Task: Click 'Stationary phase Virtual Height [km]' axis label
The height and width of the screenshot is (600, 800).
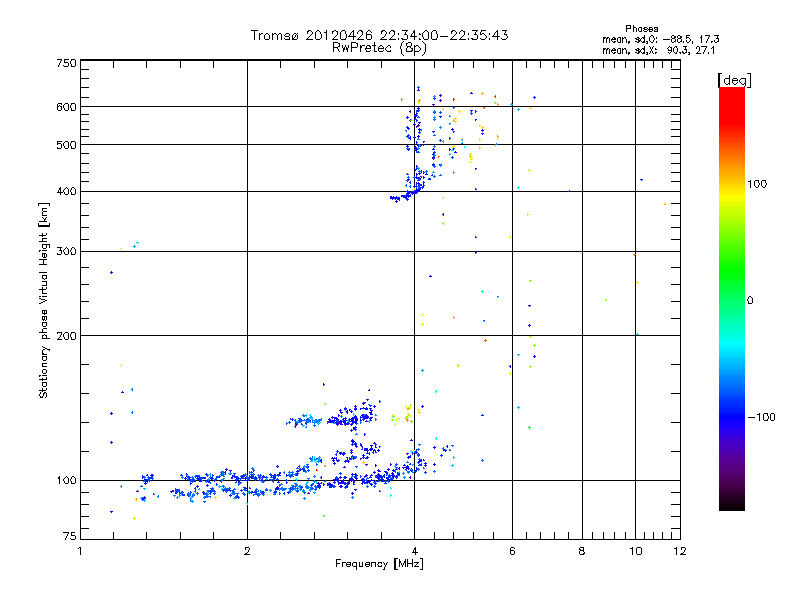Action: (43, 300)
